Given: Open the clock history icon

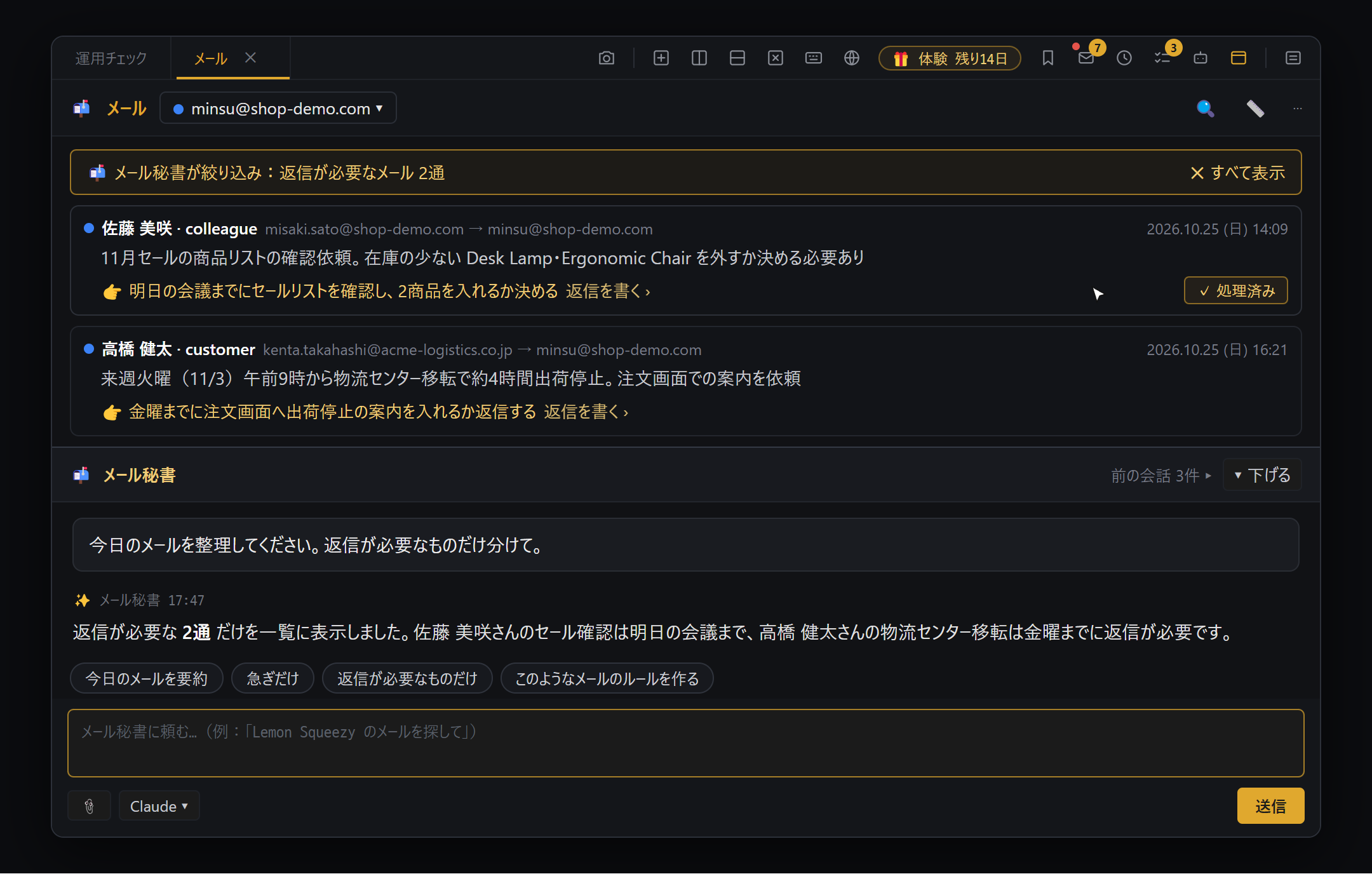Looking at the screenshot, I should [1124, 58].
